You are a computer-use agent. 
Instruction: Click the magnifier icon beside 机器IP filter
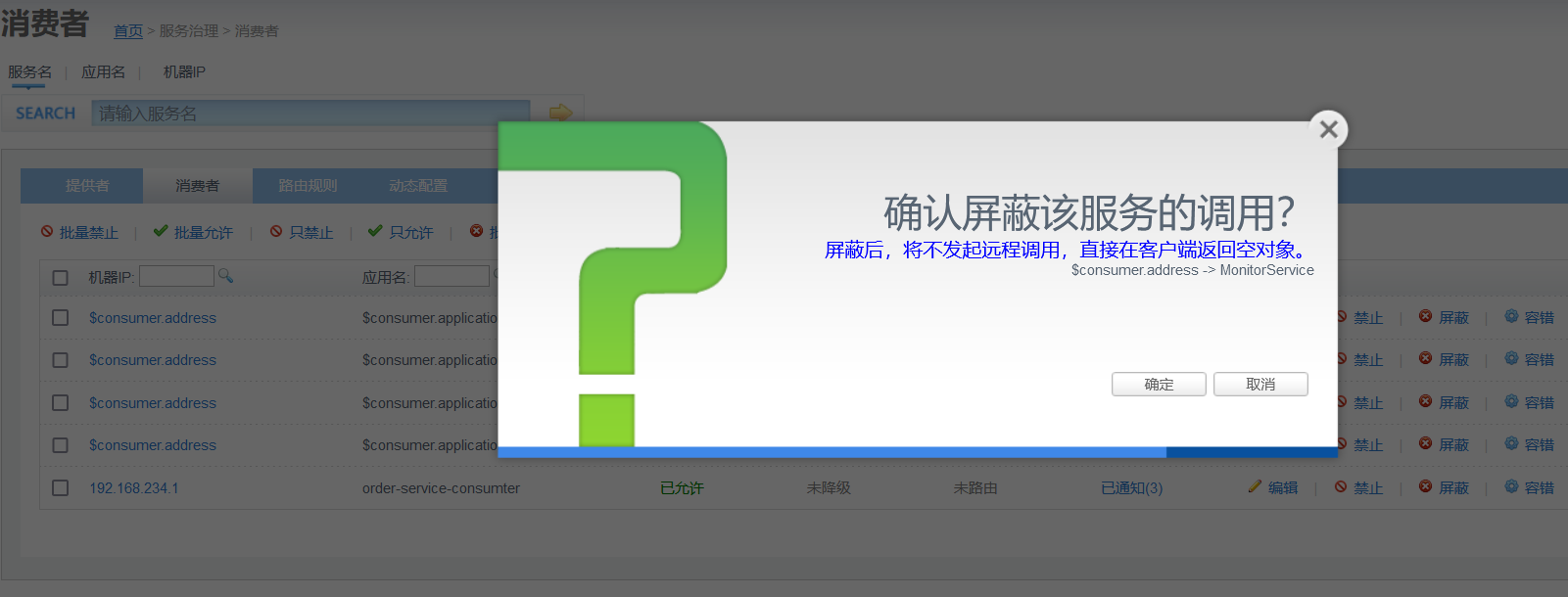225,276
